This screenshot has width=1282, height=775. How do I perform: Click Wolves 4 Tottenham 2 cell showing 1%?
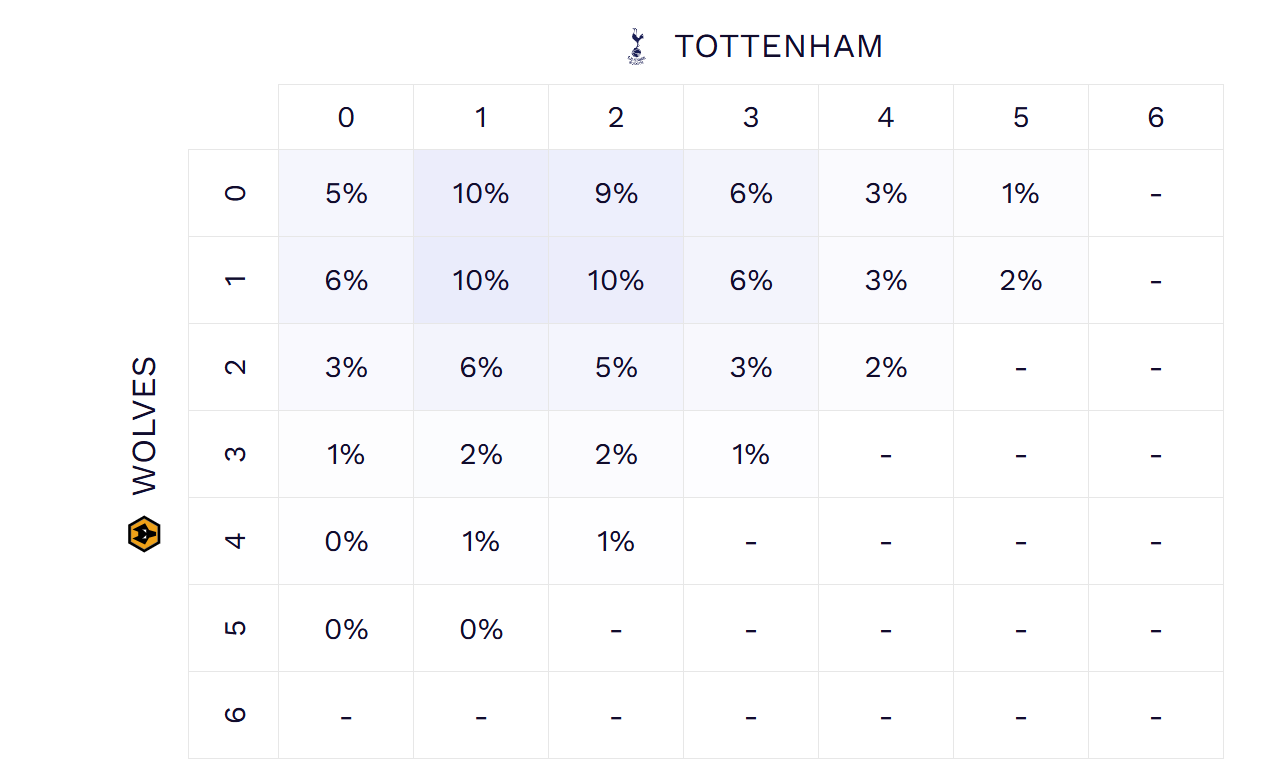(x=616, y=541)
